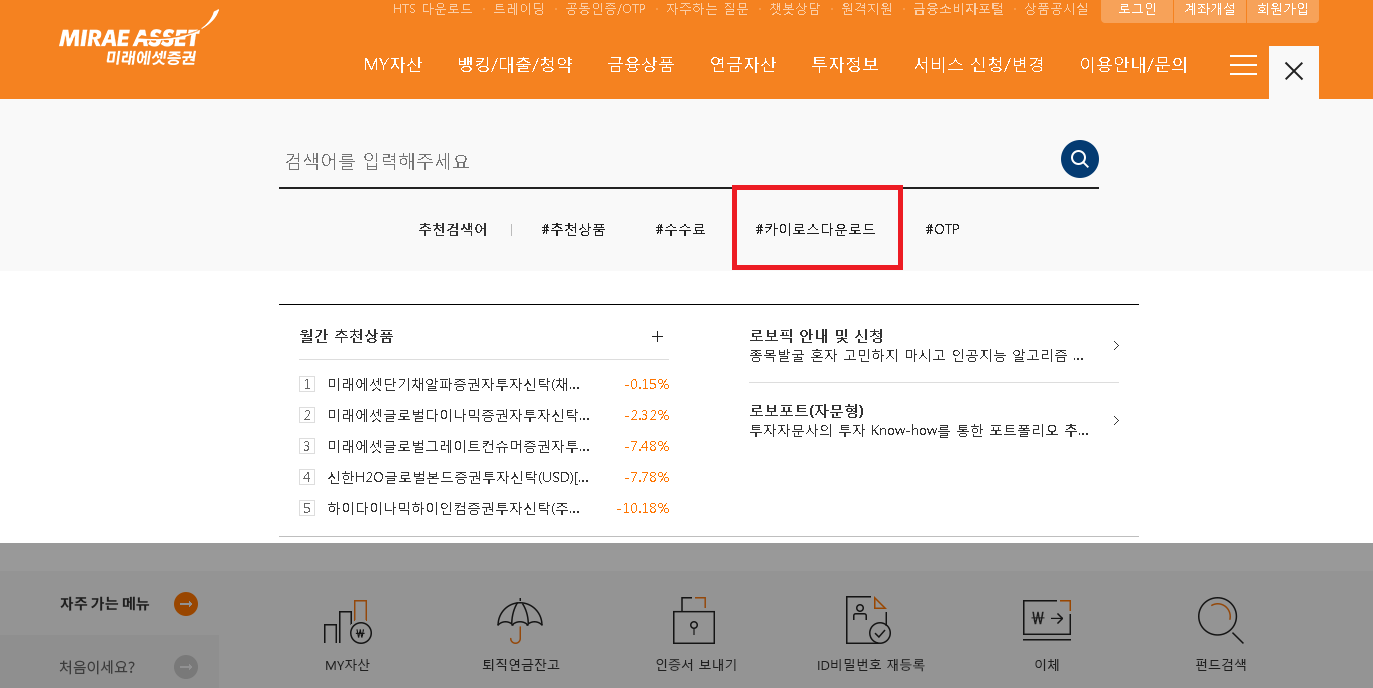Open fund 미래에셋글로벌다이나믹증권자투자신탁
The image size is (1373, 688).
(x=459, y=415)
